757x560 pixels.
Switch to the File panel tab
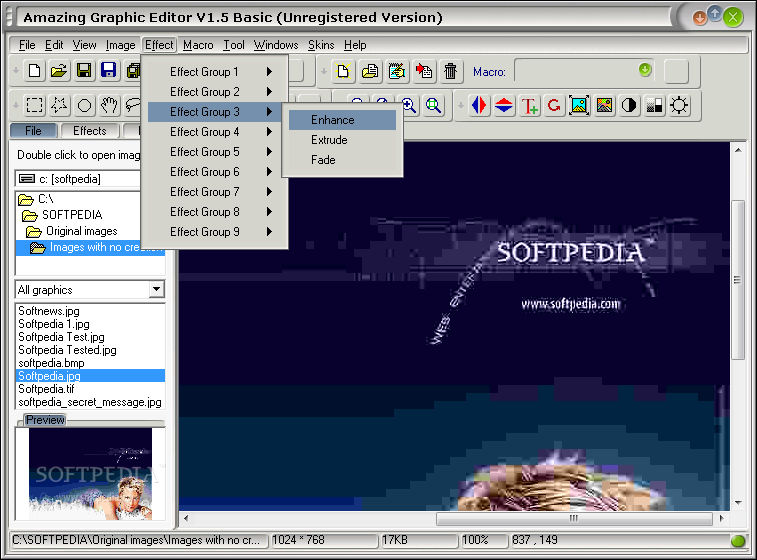(x=33, y=131)
